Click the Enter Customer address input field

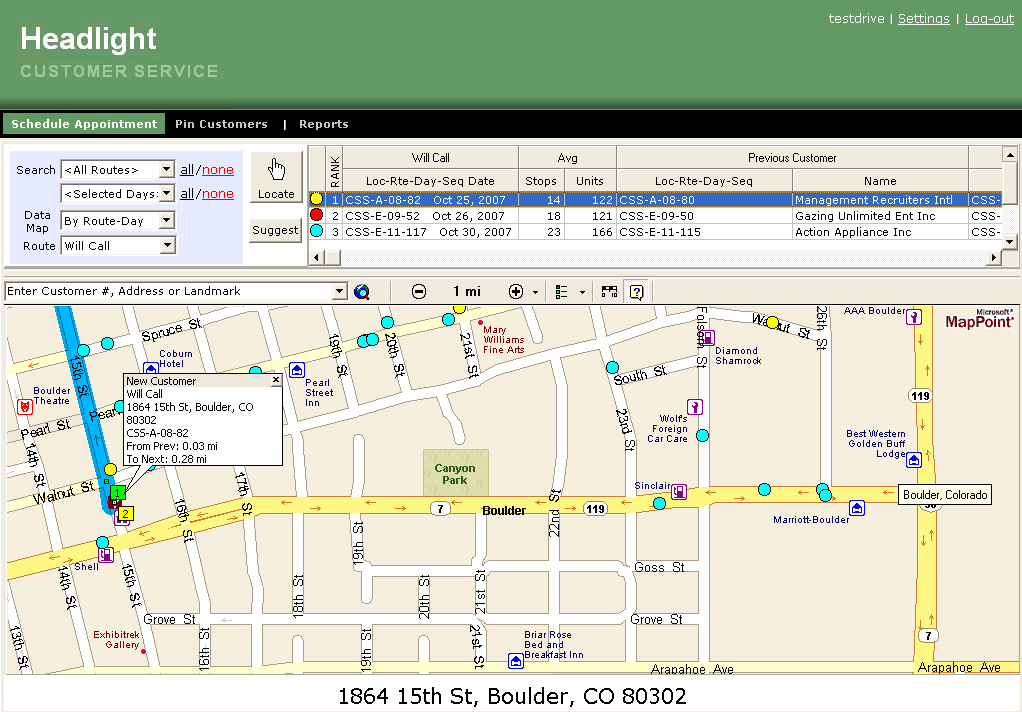pyautogui.click(x=170, y=292)
